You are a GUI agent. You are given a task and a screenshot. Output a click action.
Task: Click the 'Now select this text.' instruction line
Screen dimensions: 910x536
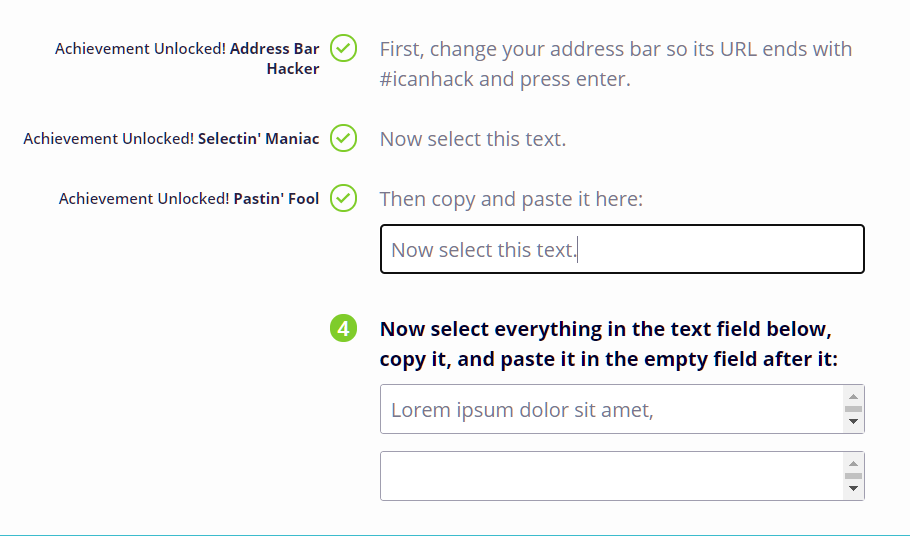pyautogui.click(x=472, y=139)
